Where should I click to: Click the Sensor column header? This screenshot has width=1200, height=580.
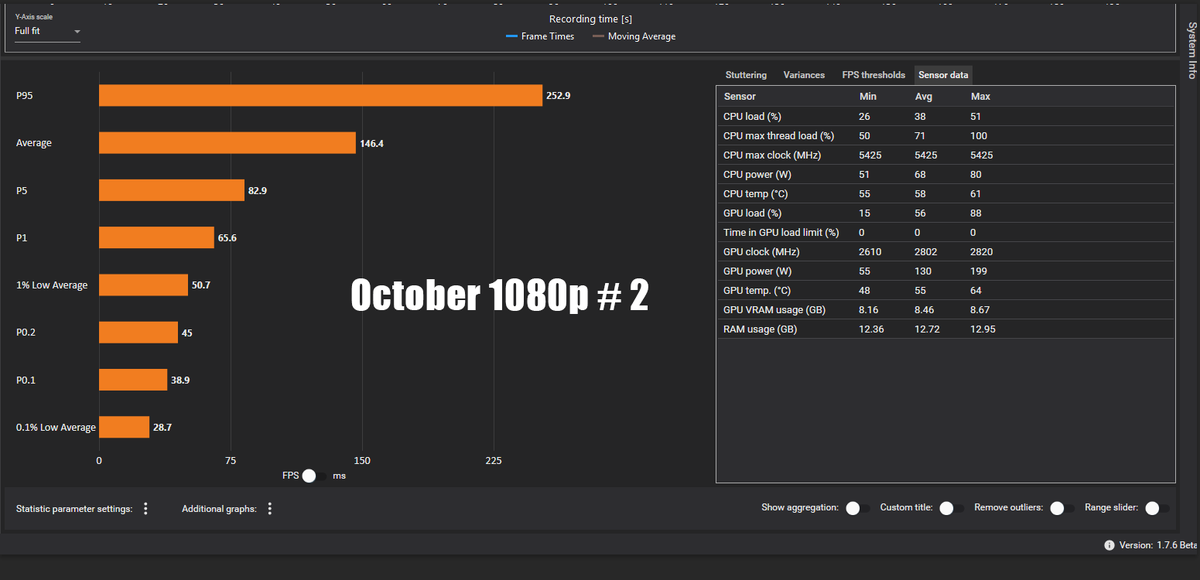click(x=739, y=96)
